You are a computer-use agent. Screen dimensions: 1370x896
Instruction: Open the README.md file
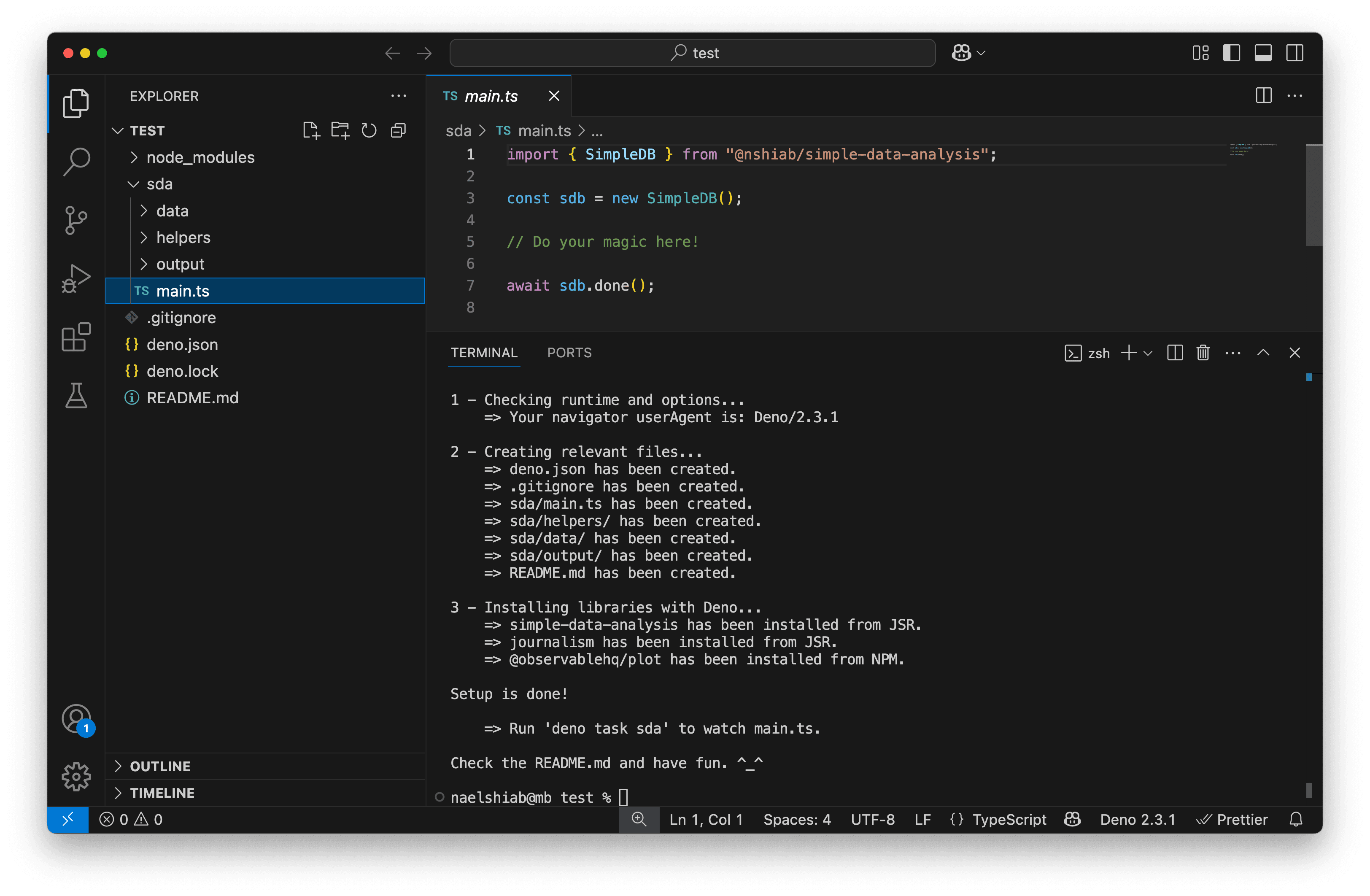pos(265,397)
